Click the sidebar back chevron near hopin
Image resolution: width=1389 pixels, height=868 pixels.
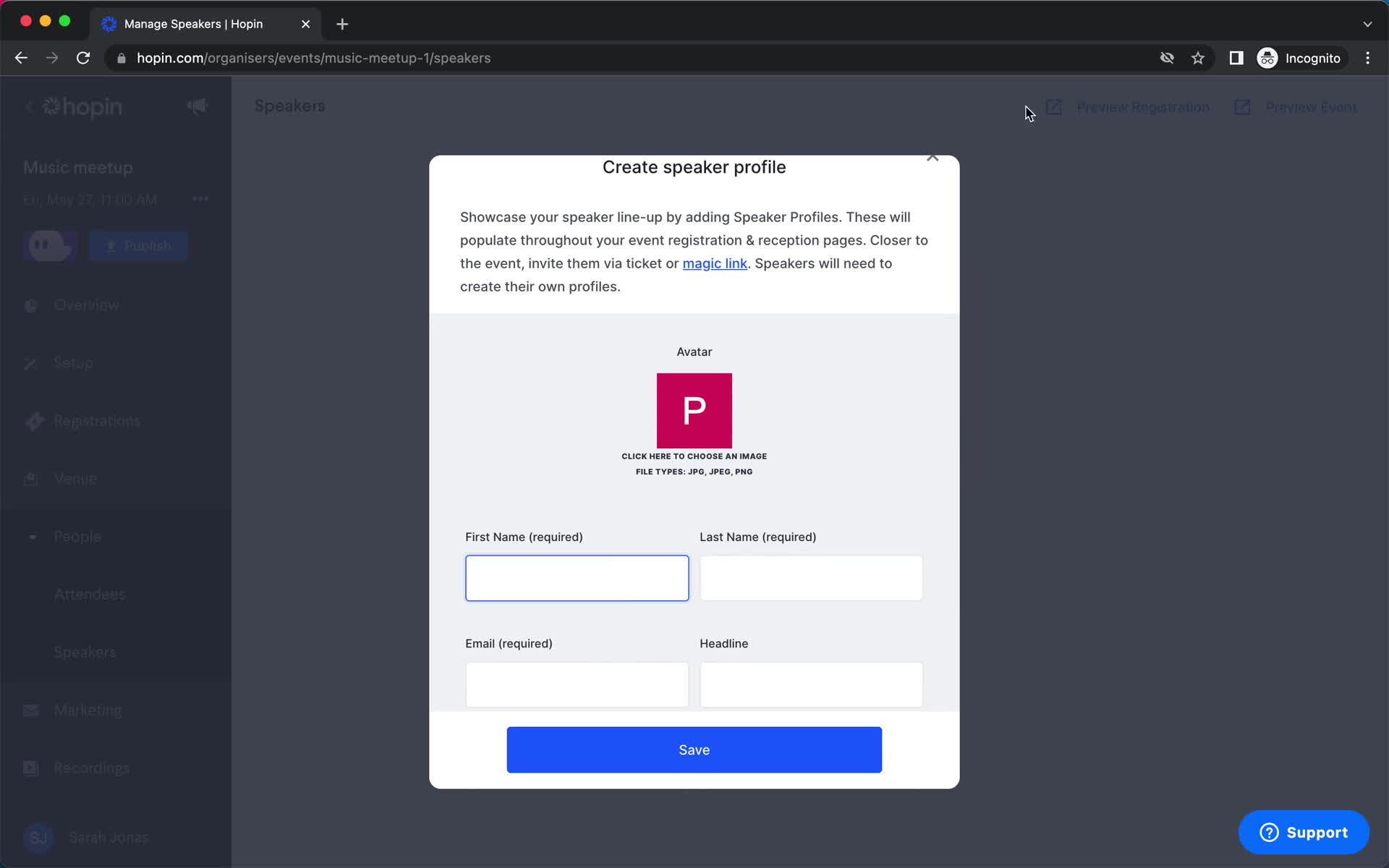point(29,107)
